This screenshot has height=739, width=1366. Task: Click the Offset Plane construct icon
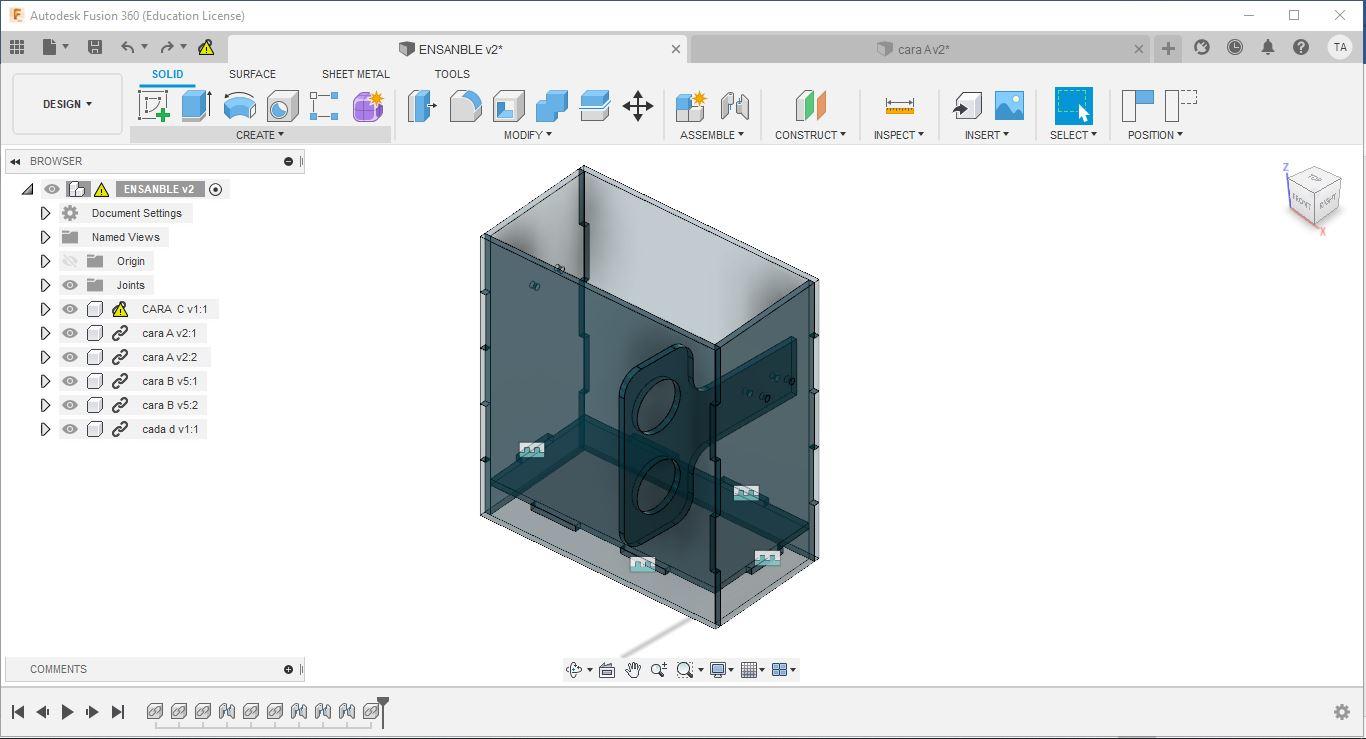click(810, 106)
